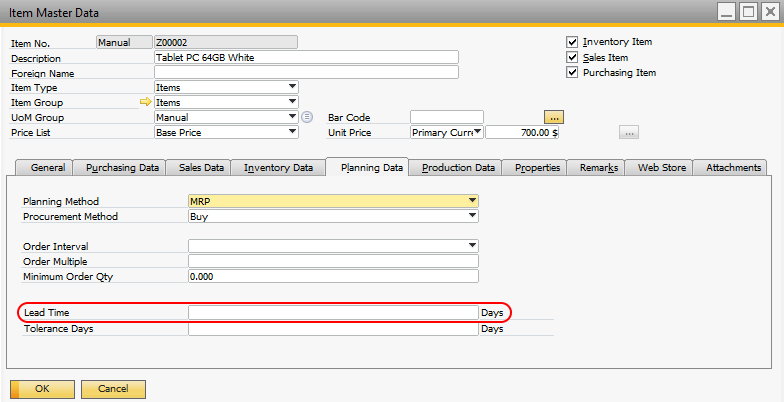The image size is (784, 402).
Task: Expand the Procurement Method dropdown
Action: point(472,216)
